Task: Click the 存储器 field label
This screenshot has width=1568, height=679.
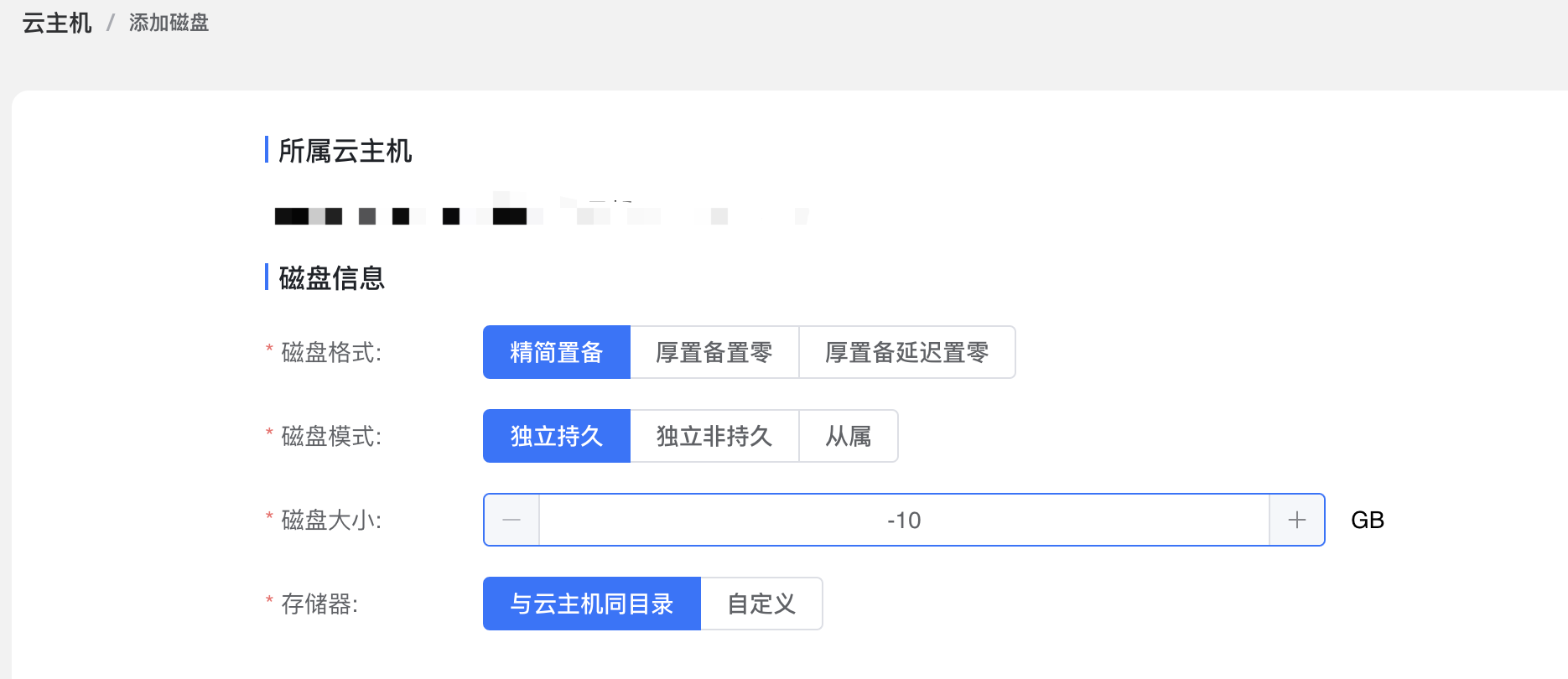Action: (320, 604)
